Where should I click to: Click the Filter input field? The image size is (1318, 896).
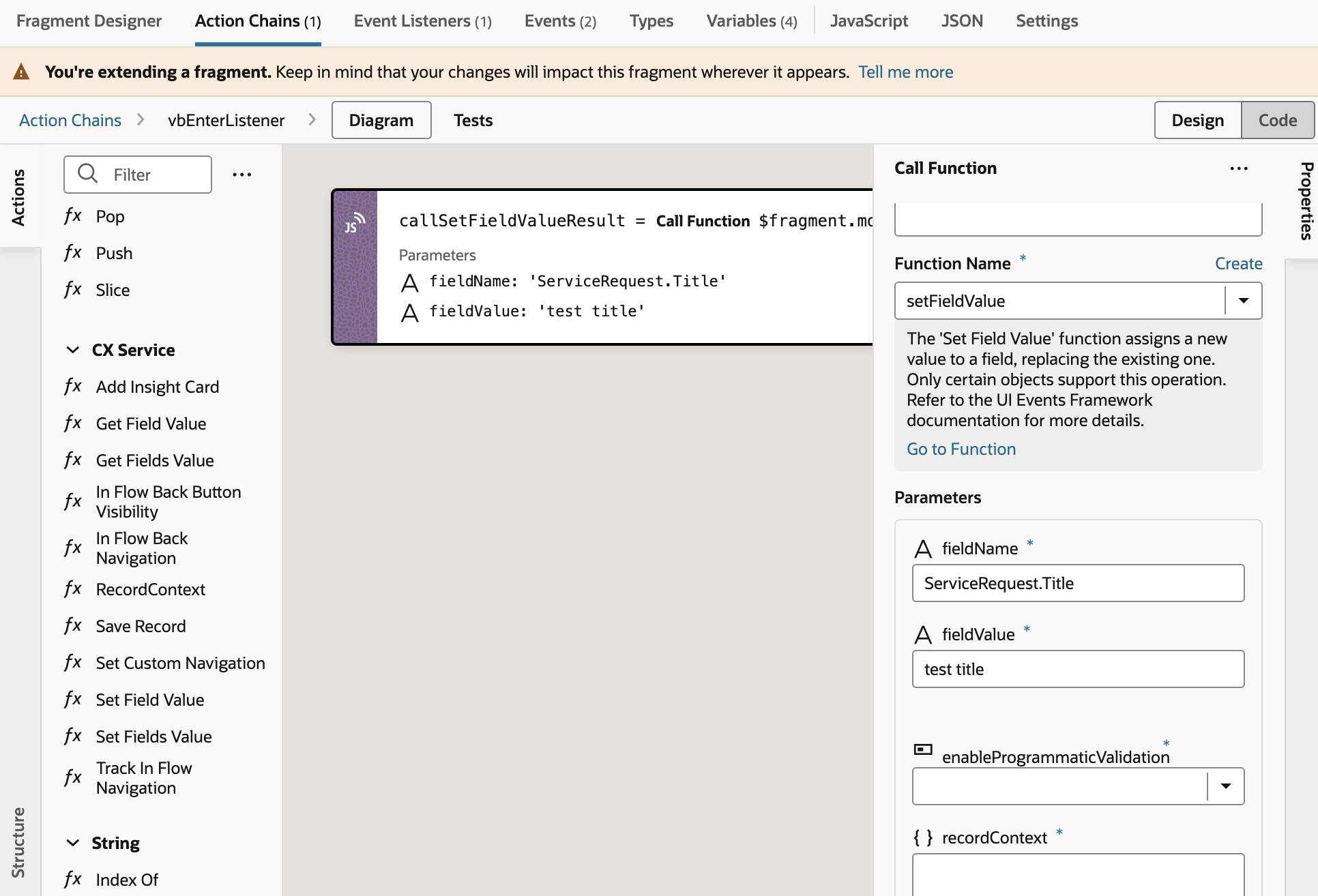click(138, 175)
